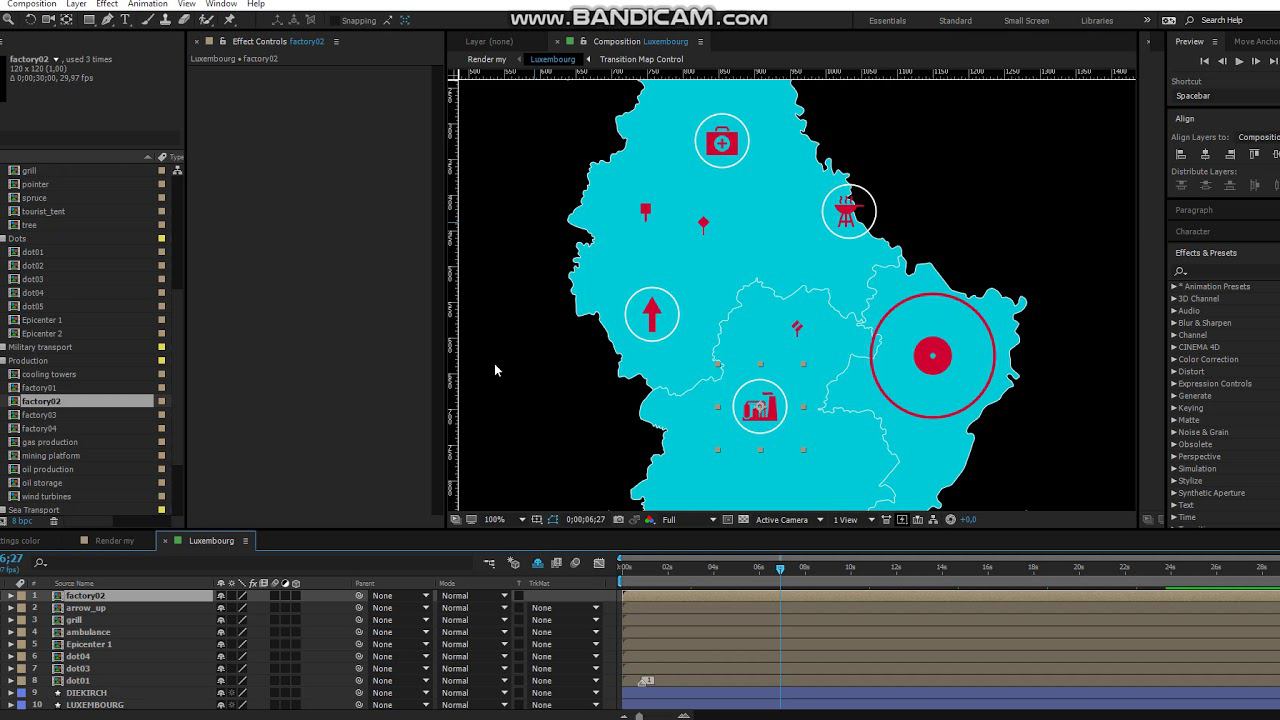The image size is (1280, 720).
Task: Toggle continuous rasterize for LUXEMBOURG layer
Action: (231, 705)
